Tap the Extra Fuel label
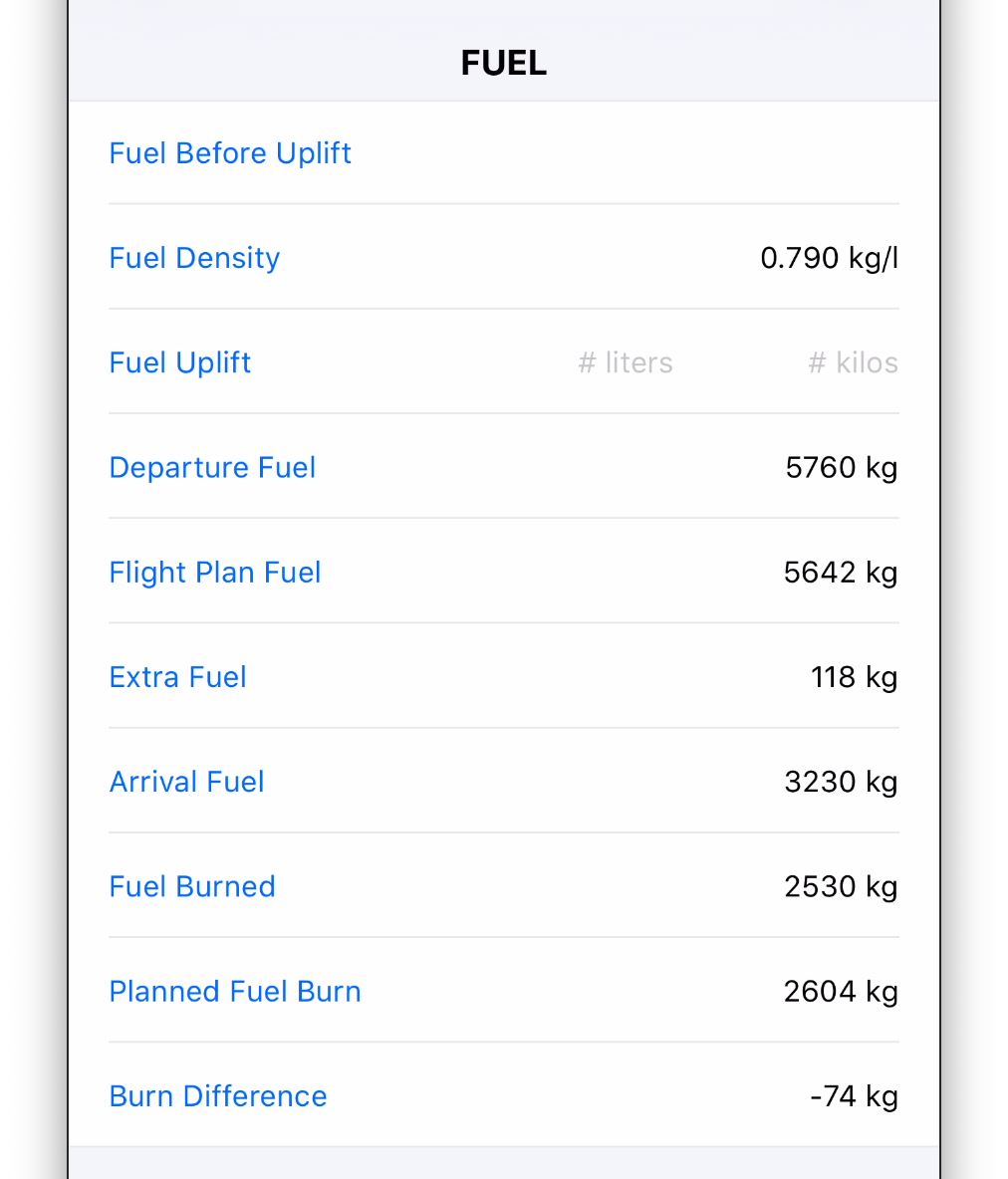The height and width of the screenshot is (1179, 1008). pos(177,677)
